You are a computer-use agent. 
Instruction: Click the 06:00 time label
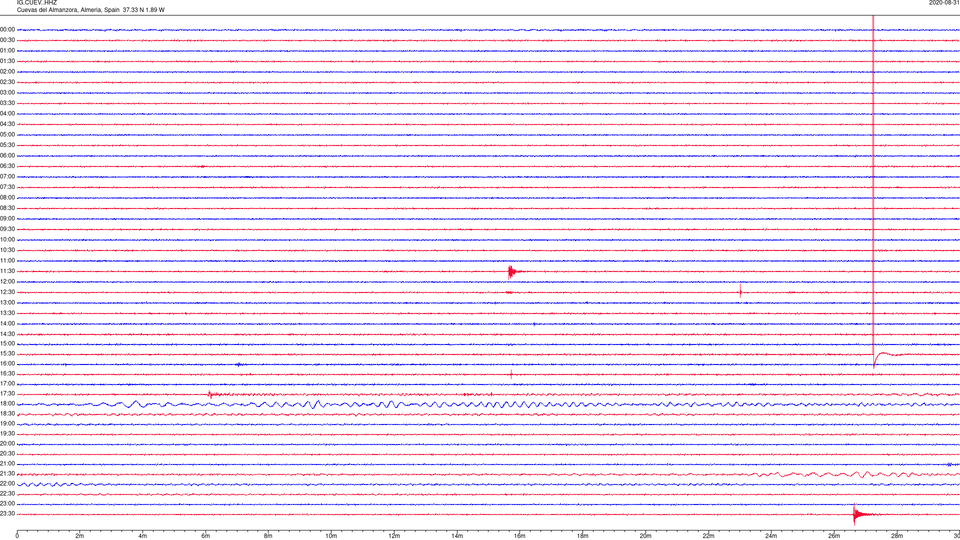coord(7,156)
